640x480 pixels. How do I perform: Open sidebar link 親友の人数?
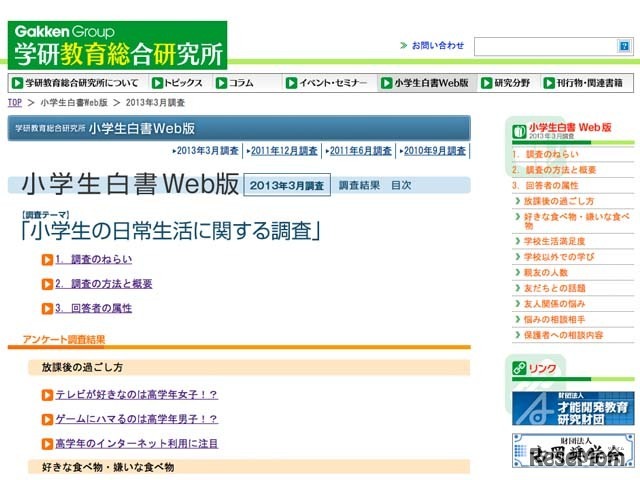tap(546, 273)
